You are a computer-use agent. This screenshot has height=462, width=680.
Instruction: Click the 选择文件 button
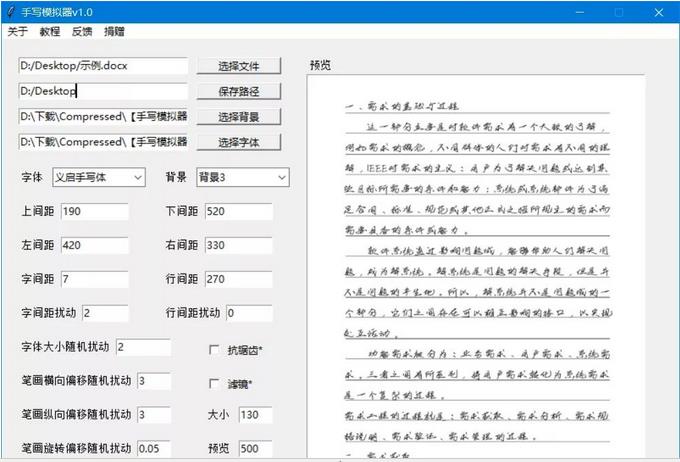point(239,66)
